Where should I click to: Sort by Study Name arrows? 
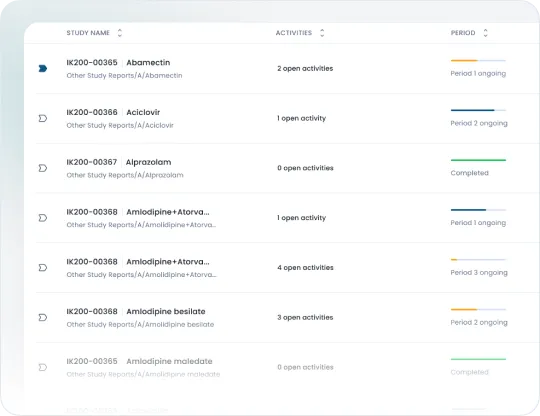(x=120, y=33)
